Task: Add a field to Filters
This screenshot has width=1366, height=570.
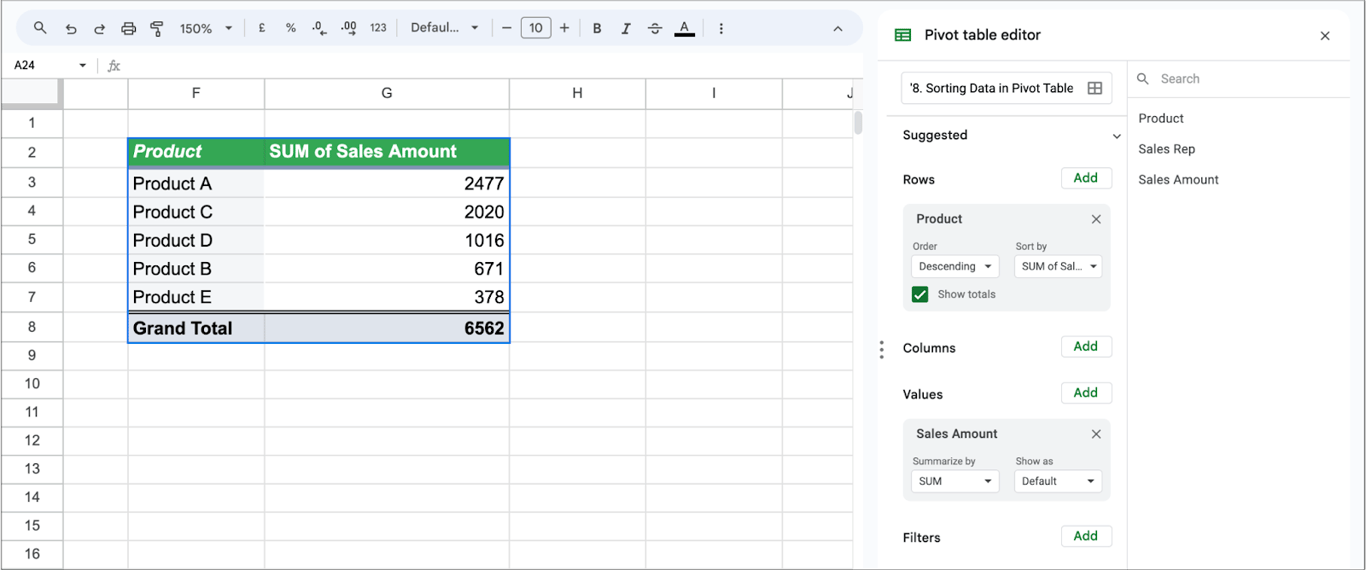Action: pyautogui.click(x=1086, y=536)
